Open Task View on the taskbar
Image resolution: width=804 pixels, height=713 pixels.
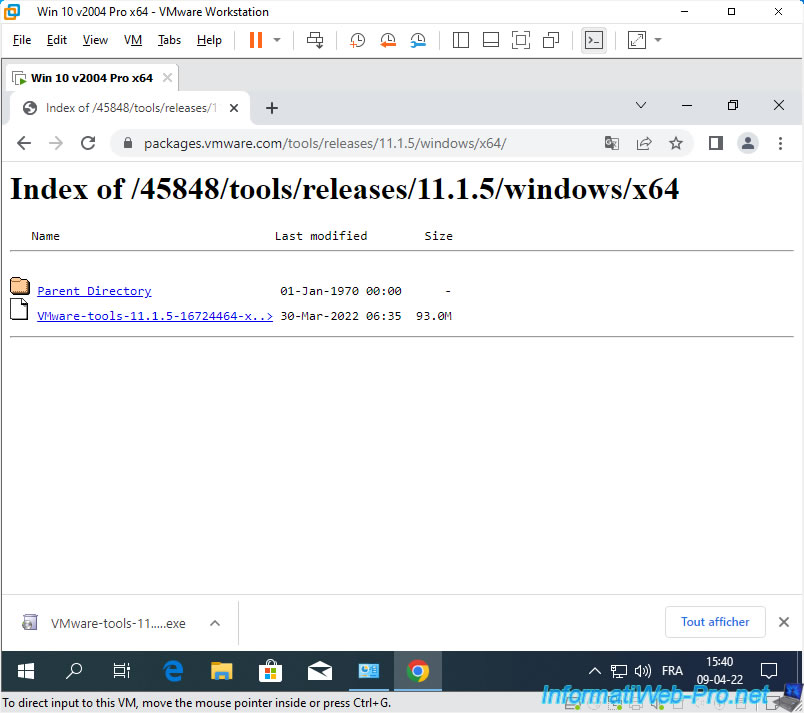(122, 670)
